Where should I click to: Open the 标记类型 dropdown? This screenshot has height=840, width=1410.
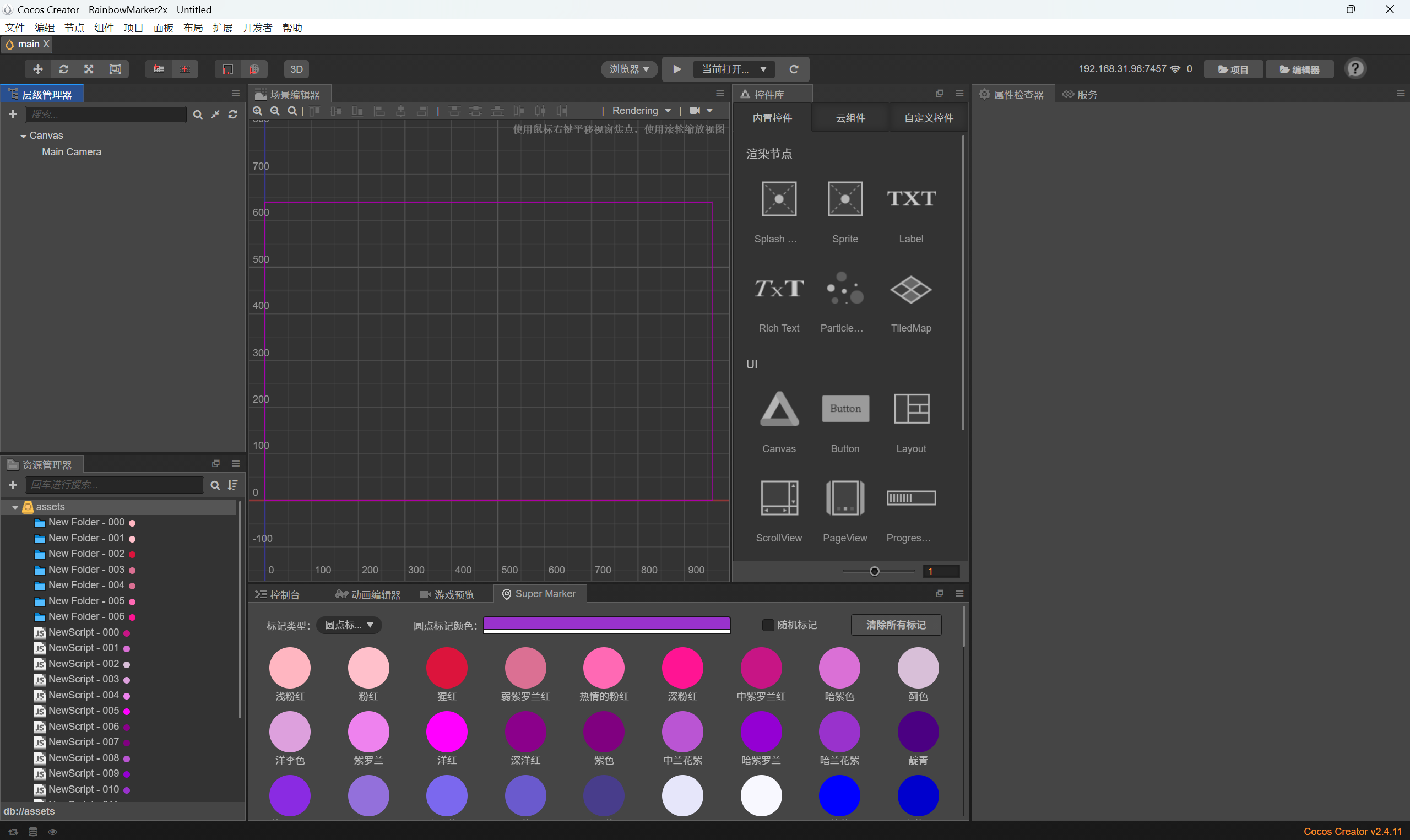tap(349, 625)
